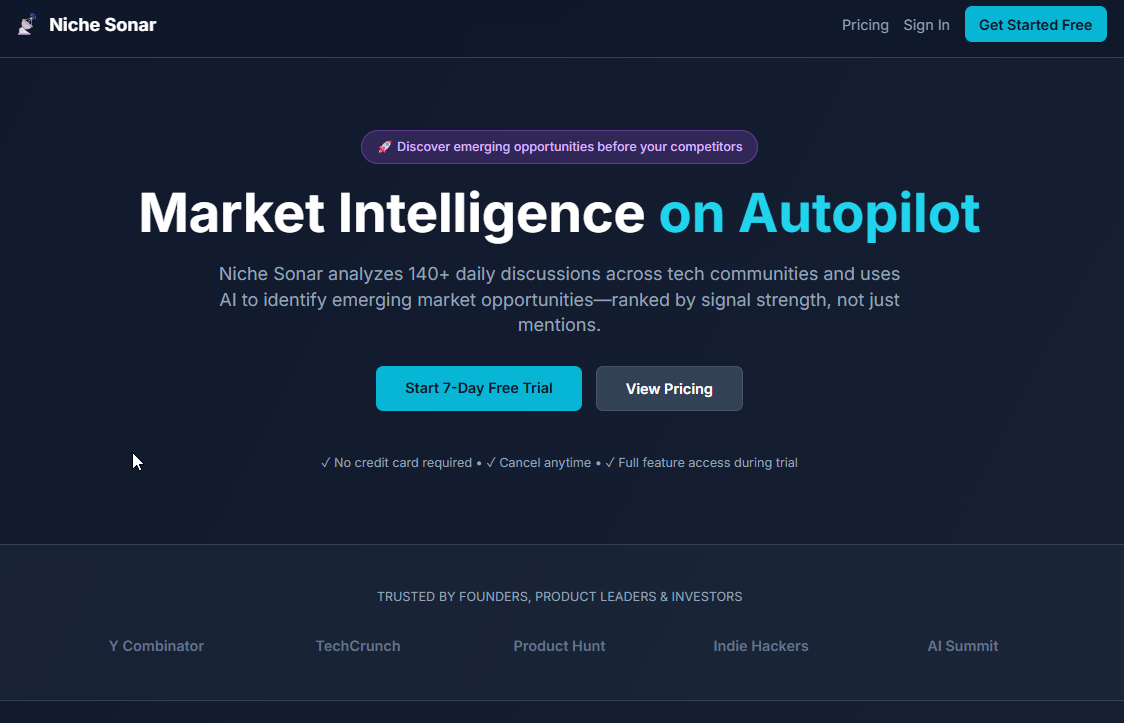Click the cyan on Autopilot headline text
The width and height of the screenshot is (1124, 723).
point(819,214)
